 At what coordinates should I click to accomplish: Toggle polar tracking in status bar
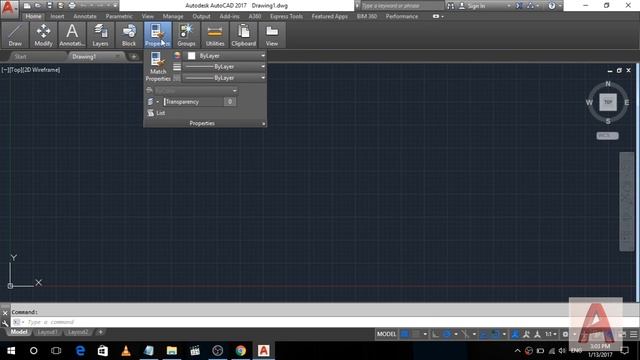pyautogui.click(x=447, y=334)
